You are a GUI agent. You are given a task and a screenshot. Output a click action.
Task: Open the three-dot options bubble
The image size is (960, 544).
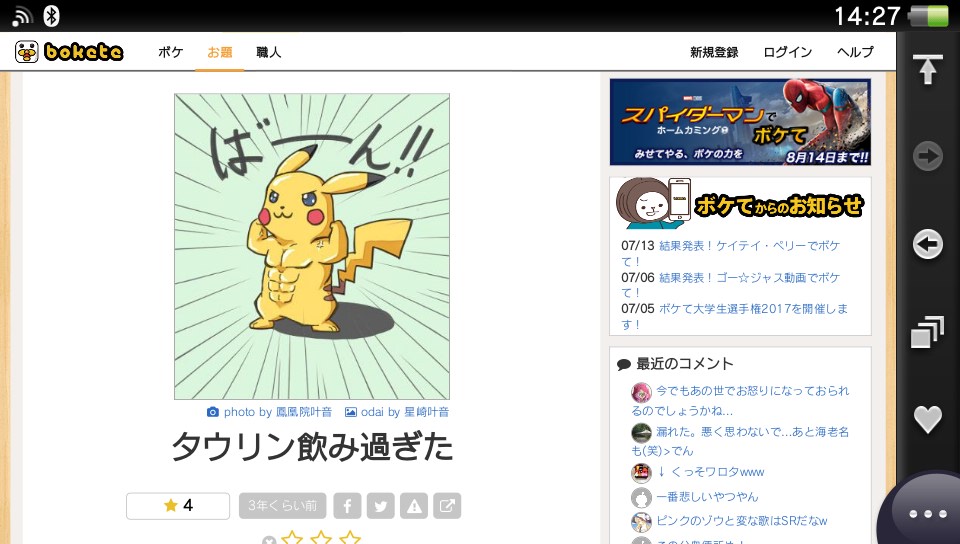(927, 513)
